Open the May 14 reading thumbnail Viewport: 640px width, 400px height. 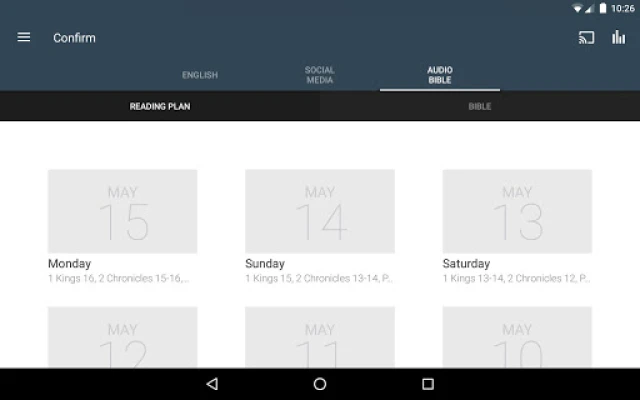320,211
